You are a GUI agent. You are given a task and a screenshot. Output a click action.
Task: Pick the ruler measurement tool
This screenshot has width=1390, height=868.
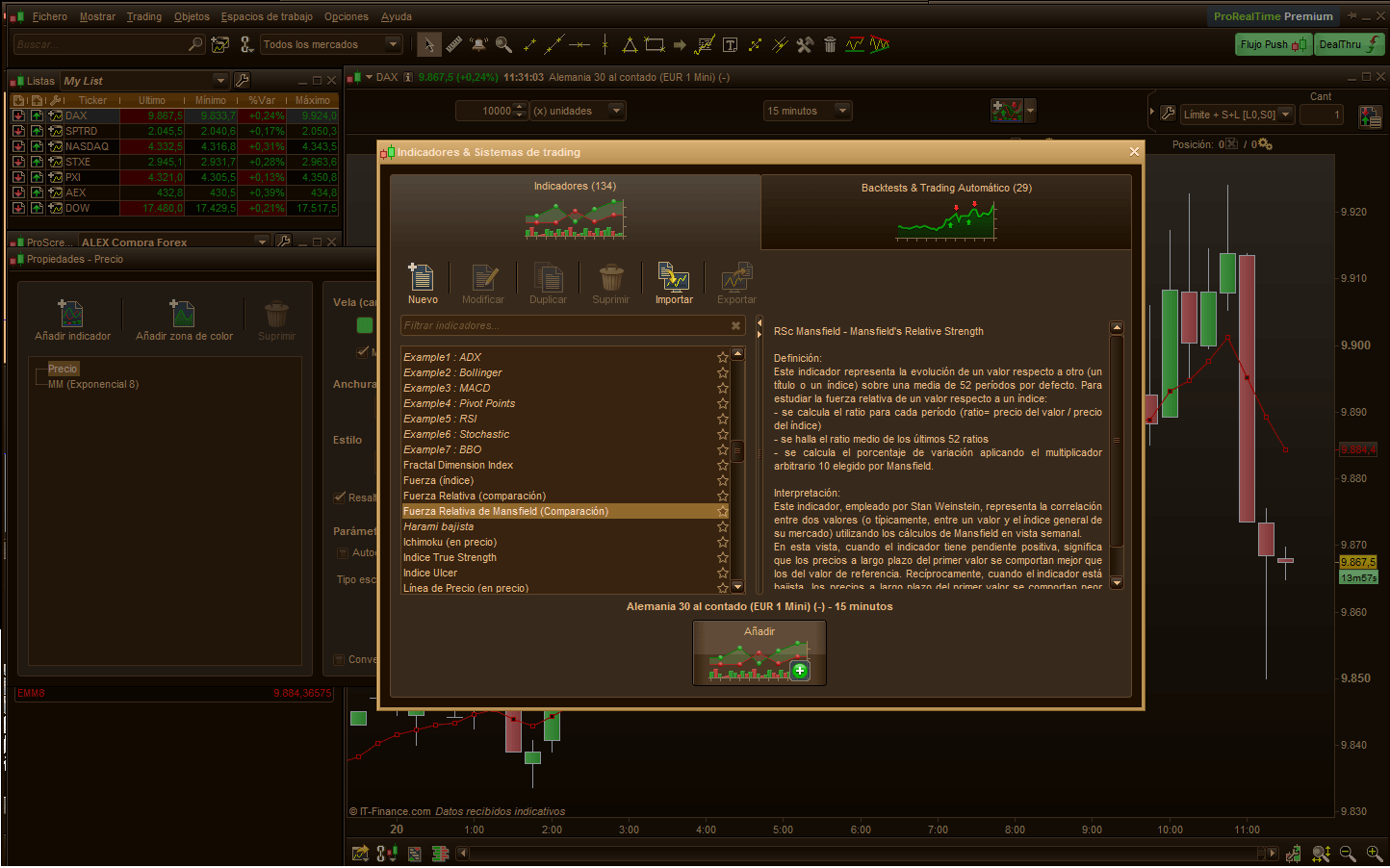[x=454, y=44]
